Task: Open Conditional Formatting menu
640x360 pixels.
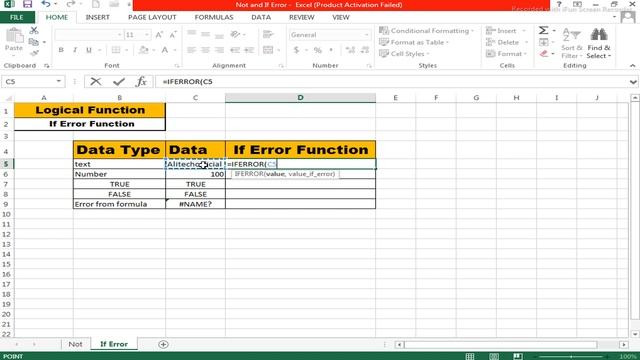Action: coord(427,31)
